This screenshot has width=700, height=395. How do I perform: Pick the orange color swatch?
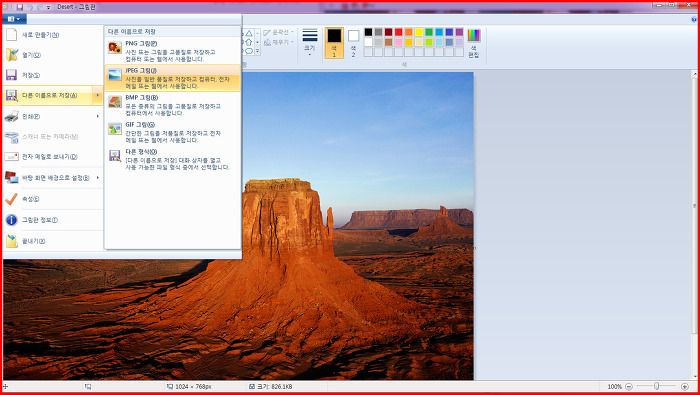pyautogui.click(x=409, y=32)
